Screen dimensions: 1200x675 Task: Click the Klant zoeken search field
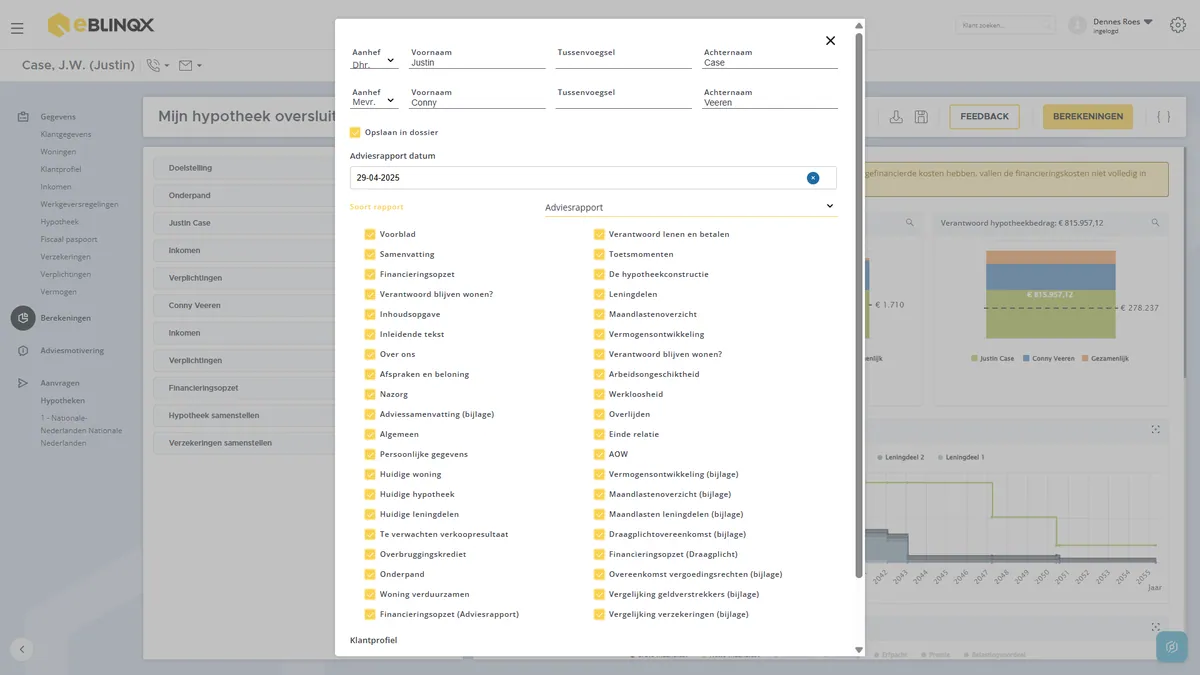[1005, 25]
